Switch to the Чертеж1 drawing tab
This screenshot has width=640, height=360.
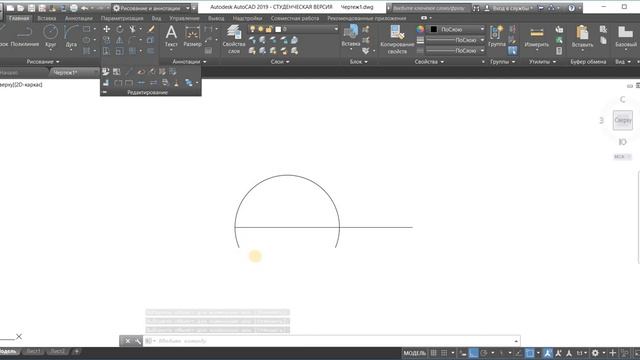tap(65, 72)
